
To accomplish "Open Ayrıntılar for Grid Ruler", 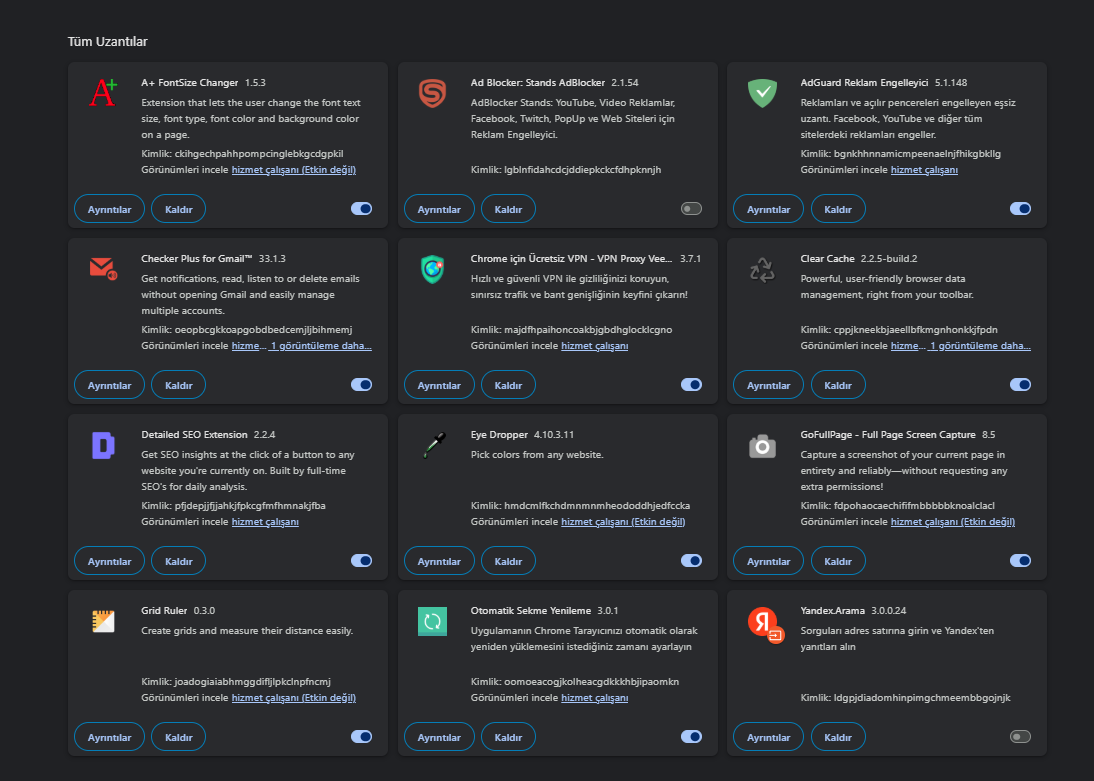I will click(x=110, y=736).
